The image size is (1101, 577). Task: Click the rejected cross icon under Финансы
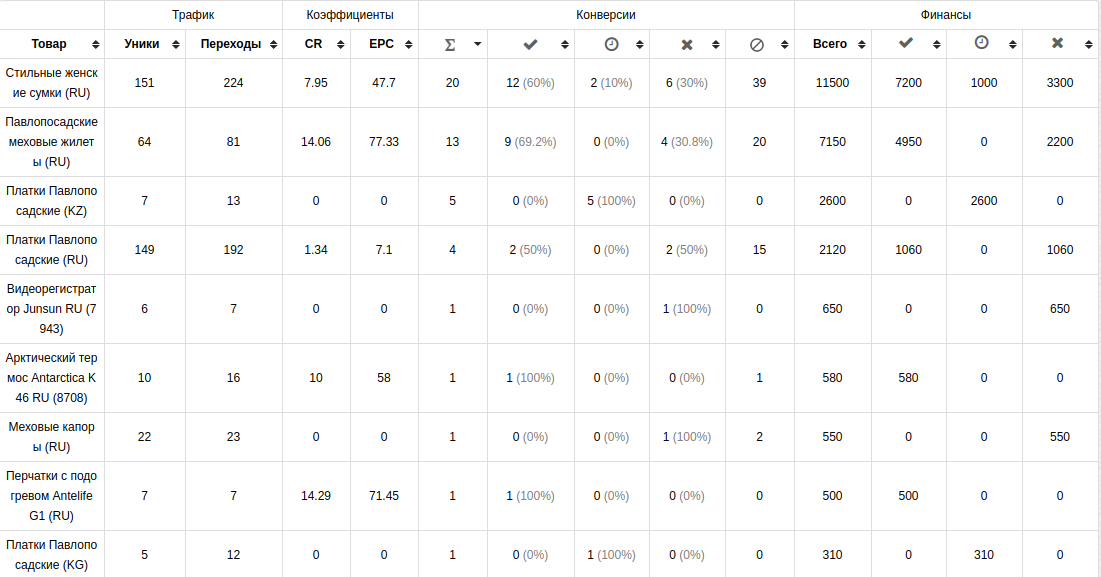[x=1057, y=43]
